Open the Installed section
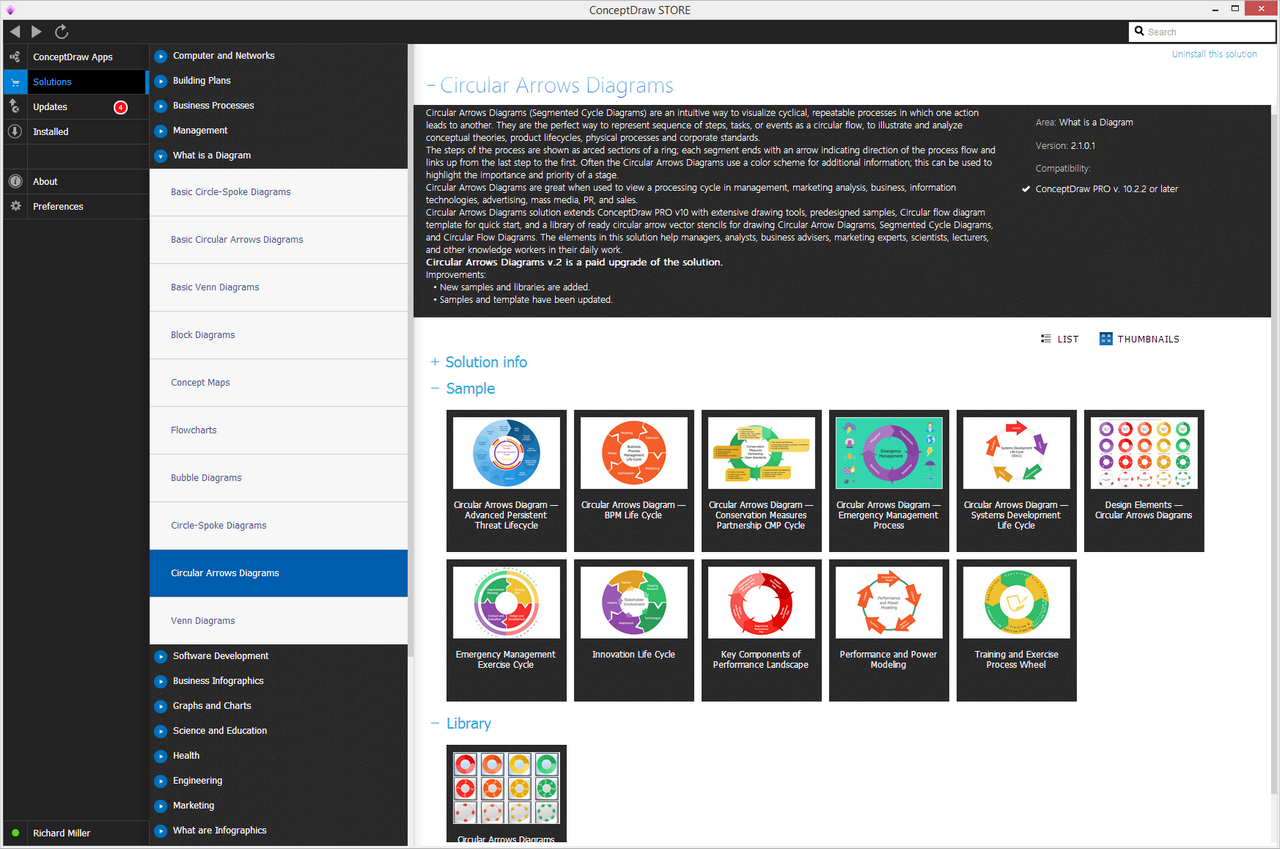 point(74,132)
